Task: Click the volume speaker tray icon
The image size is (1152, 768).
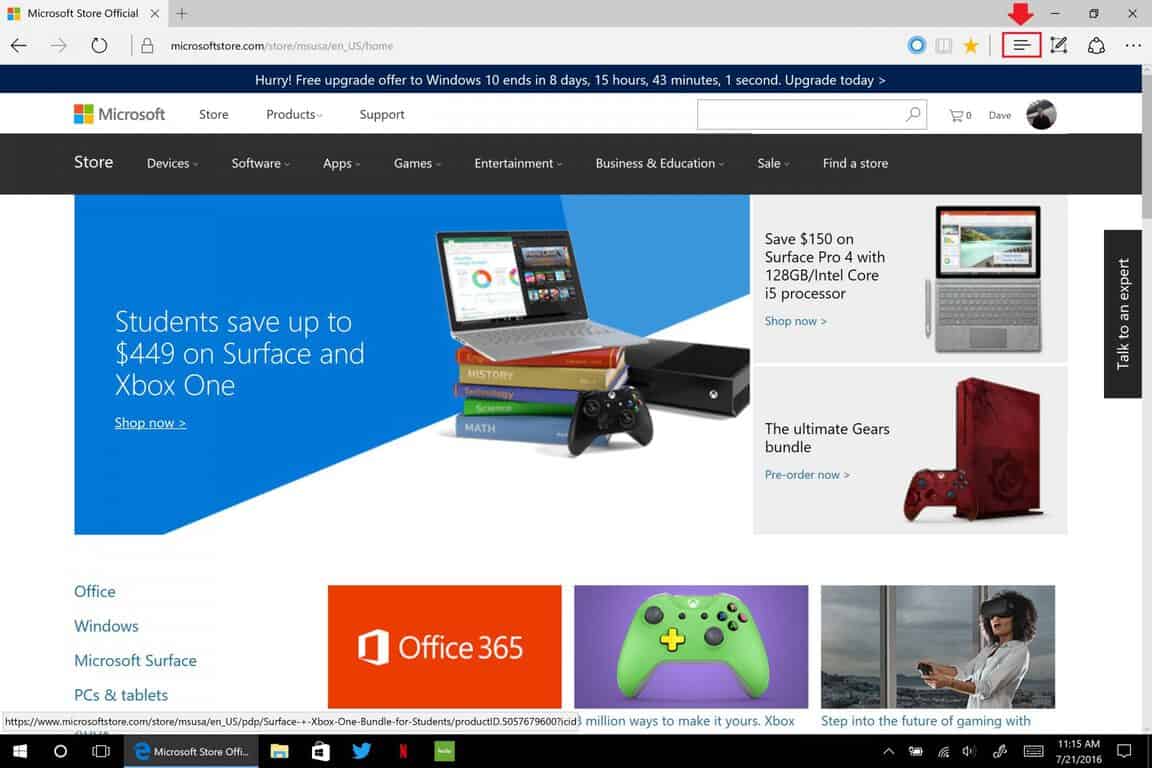Action: tap(969, 751)
